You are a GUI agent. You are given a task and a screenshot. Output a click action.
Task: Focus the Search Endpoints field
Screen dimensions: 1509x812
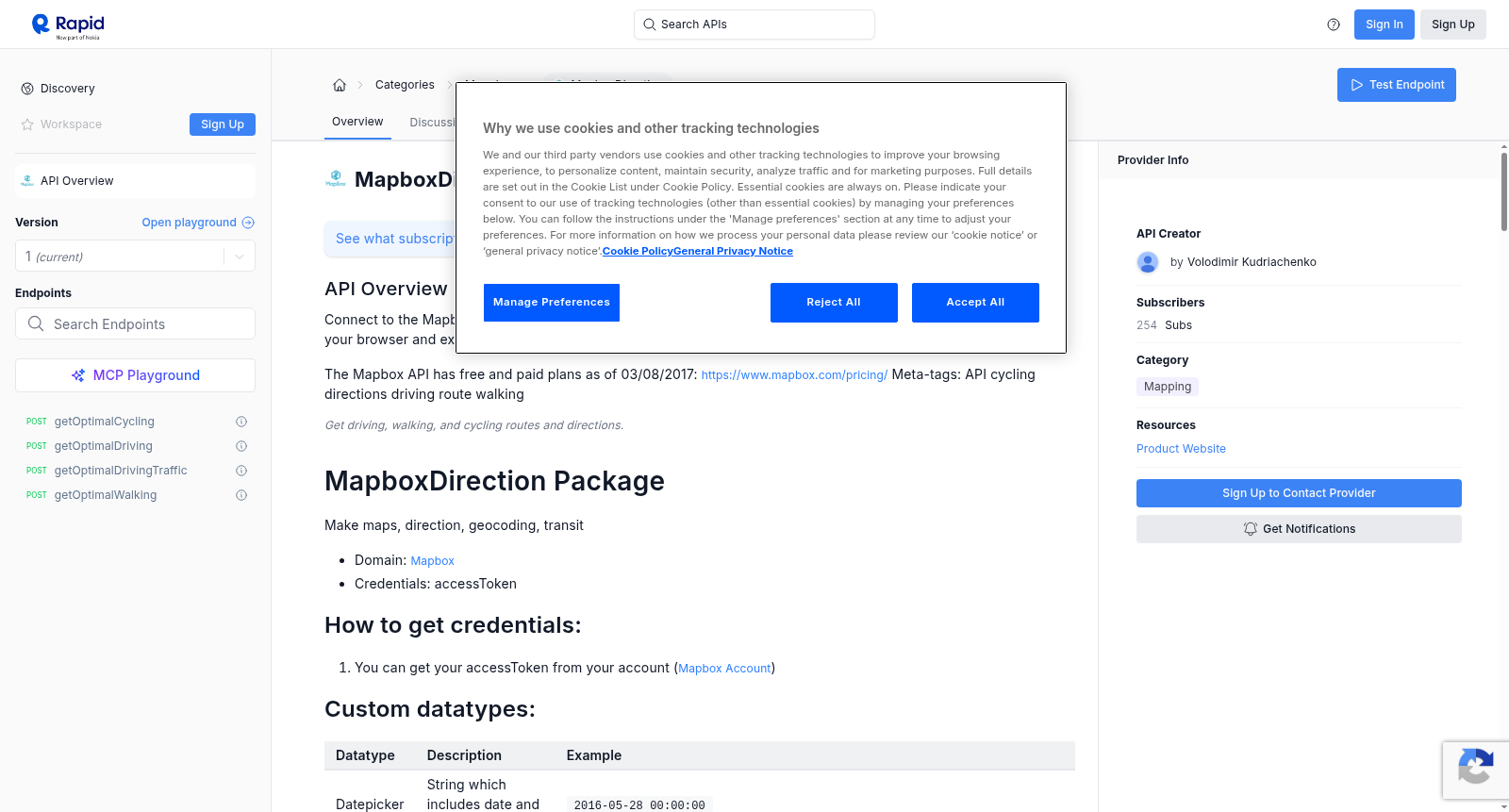(x=135, y=323)
